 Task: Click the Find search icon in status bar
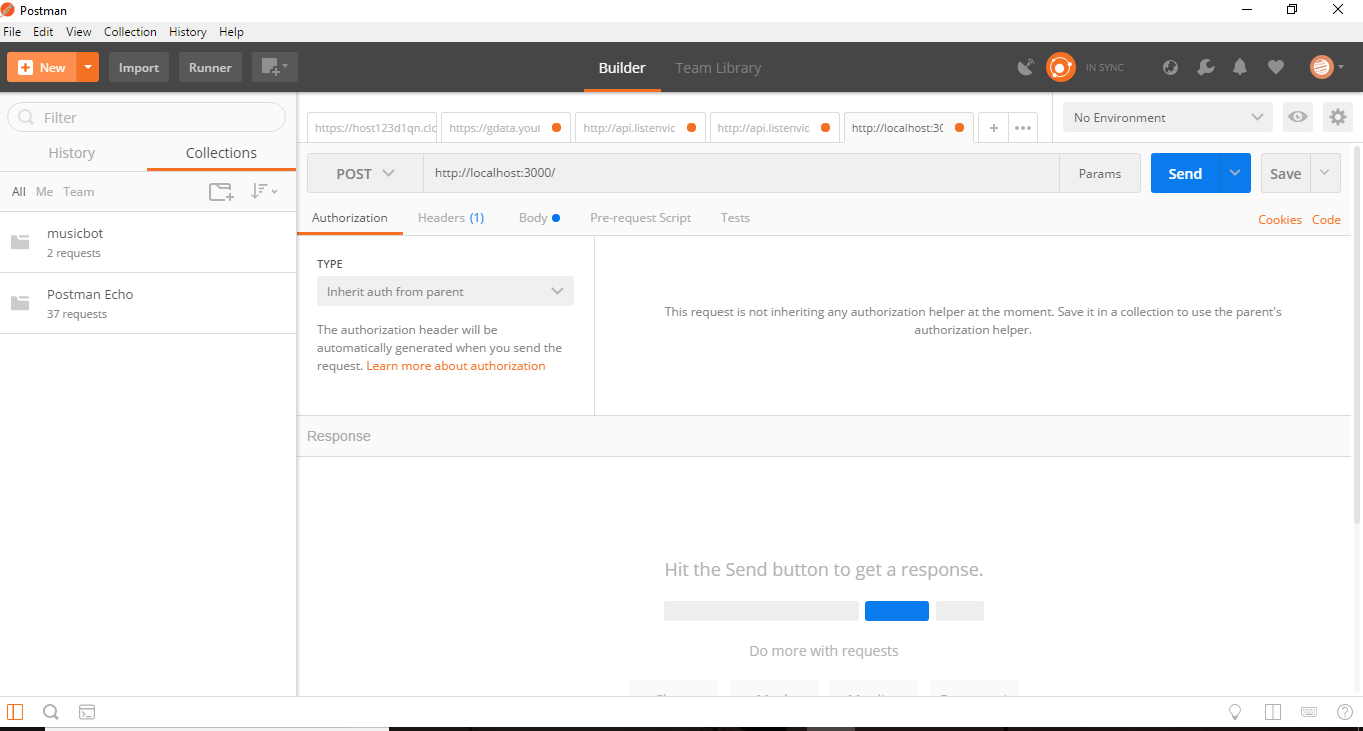pyautogui.click(x=51, y=712)
